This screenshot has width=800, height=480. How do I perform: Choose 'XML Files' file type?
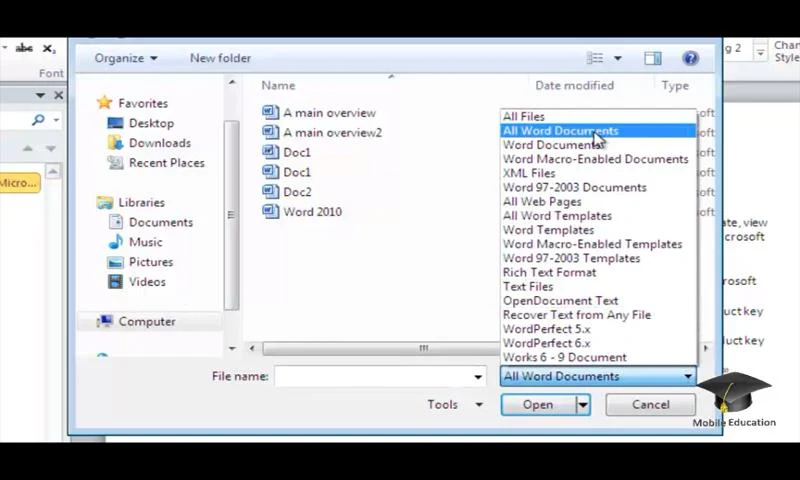coord(598,173)
